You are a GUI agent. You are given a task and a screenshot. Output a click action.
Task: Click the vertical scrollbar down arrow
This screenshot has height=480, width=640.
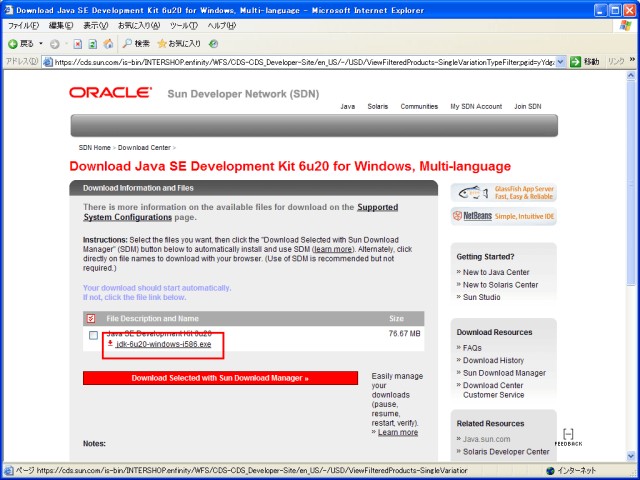pyautogui.click(x=631, y=457)
